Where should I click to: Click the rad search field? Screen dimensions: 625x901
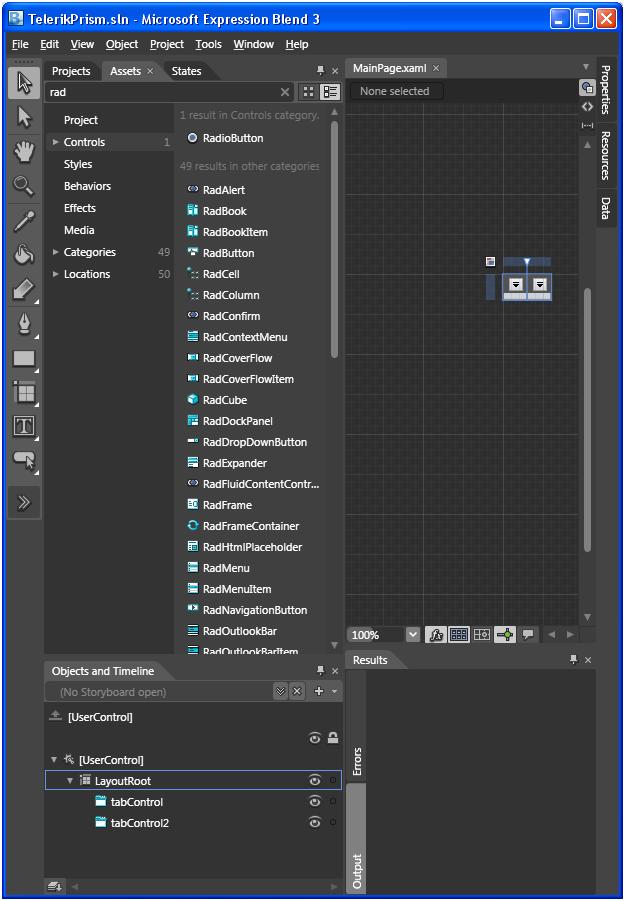click(x=163, y=92)
